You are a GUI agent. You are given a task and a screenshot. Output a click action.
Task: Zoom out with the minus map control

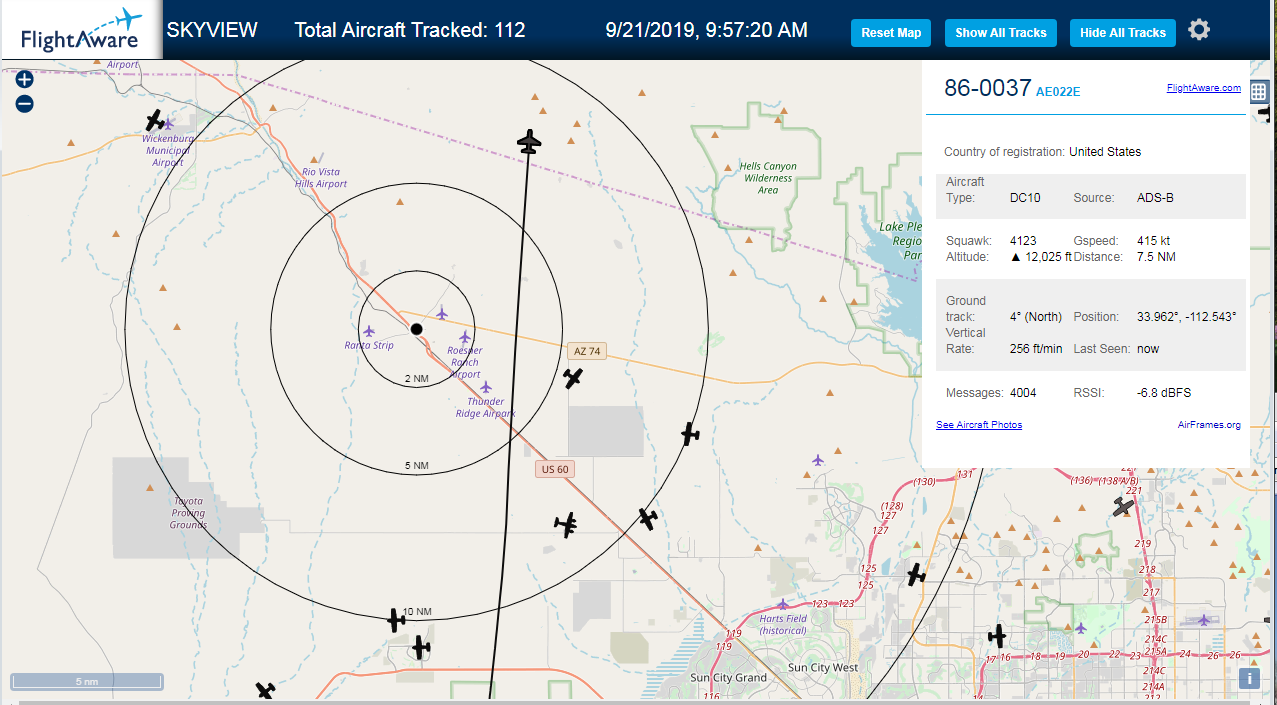tap(25, 103)
